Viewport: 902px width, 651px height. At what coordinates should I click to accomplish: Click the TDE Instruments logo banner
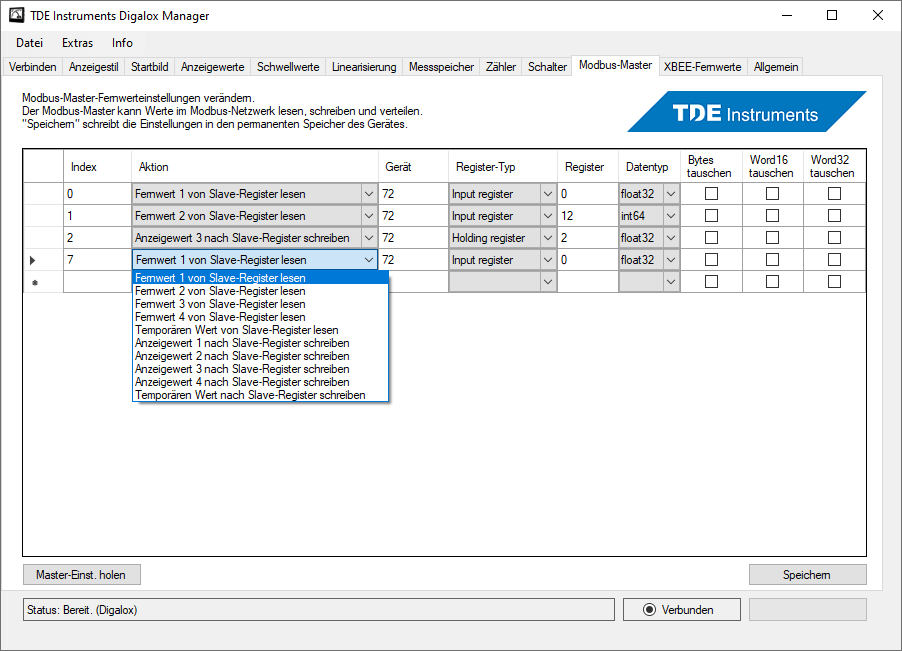(747, 112)
